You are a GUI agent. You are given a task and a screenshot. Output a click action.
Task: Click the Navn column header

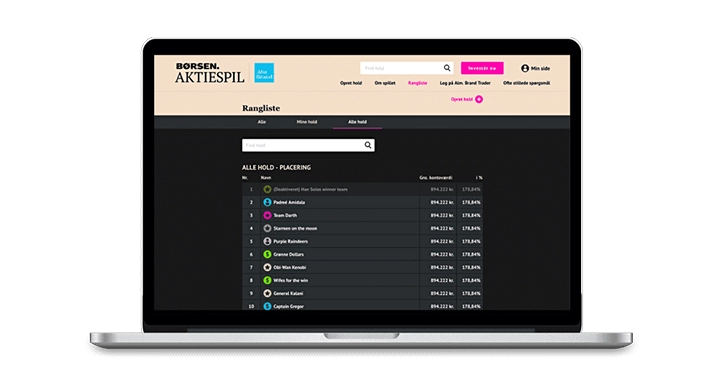[x=266, y=178]
